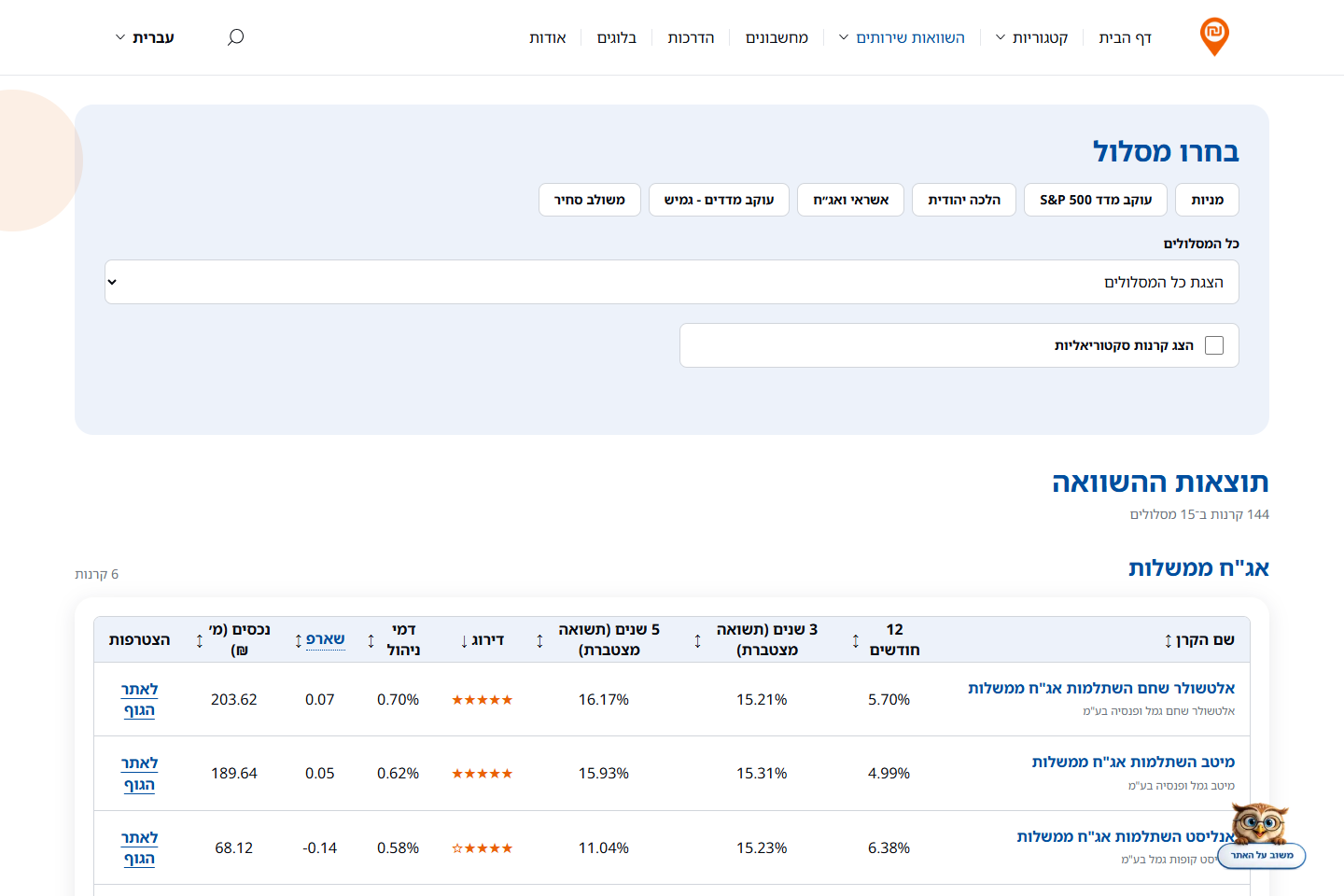1344x896 pixels.
Task: Click לאתר הגוף in the אלטשולר שחם row
Action: point(140,699)
